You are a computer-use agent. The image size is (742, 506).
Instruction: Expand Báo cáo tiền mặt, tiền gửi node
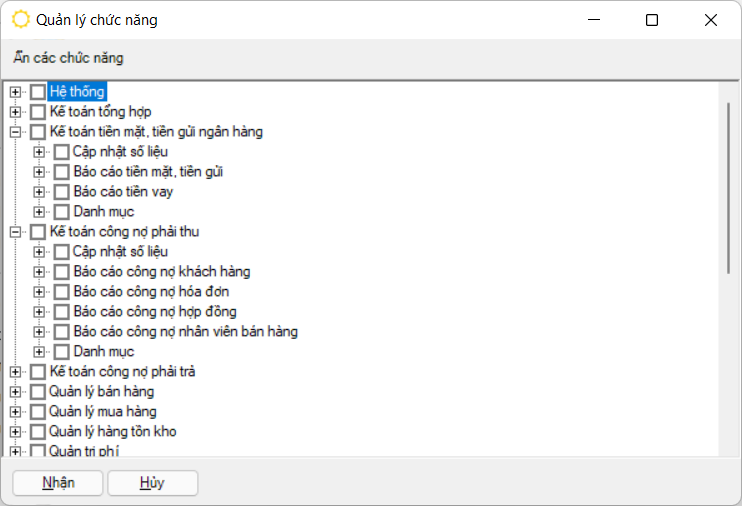39,172
